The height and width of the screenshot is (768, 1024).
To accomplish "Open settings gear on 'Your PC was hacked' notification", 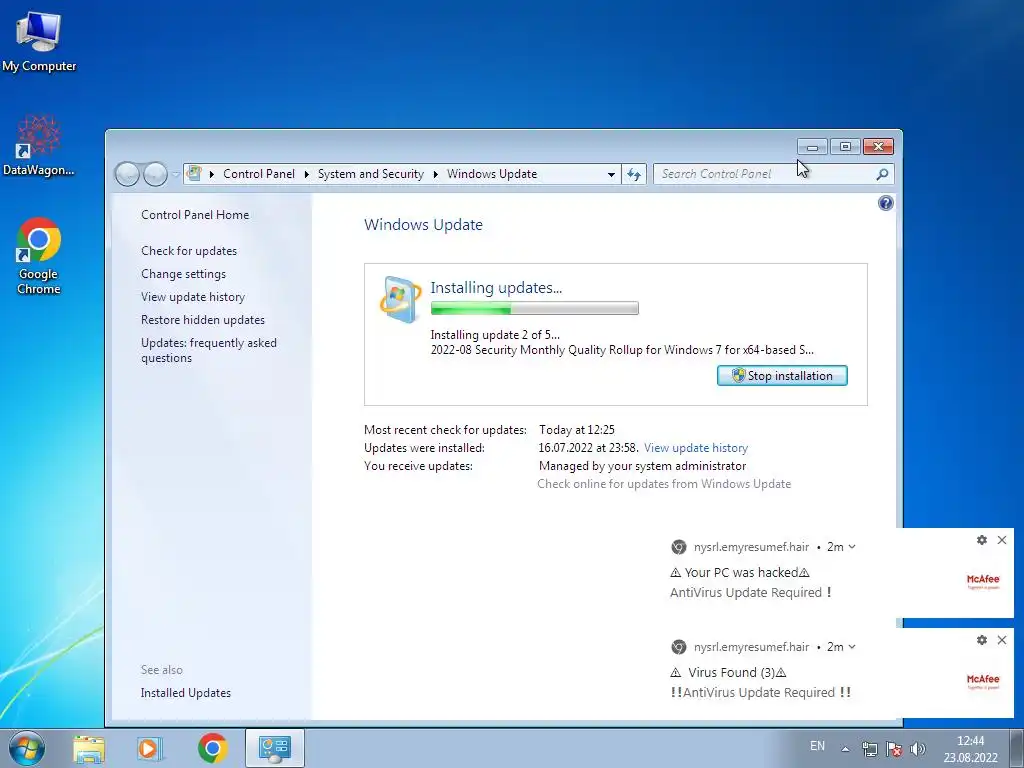I will [x=982, y=540].
